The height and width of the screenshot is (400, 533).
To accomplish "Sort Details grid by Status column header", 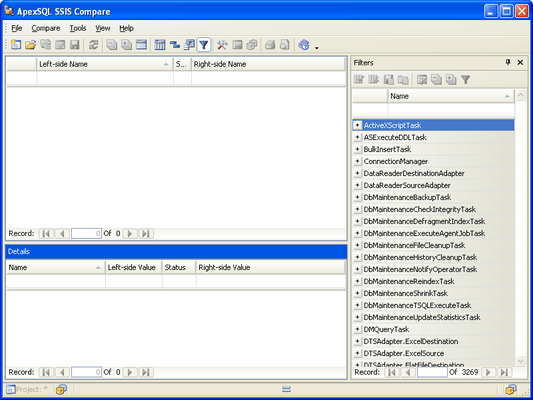I will click(179, 267).
